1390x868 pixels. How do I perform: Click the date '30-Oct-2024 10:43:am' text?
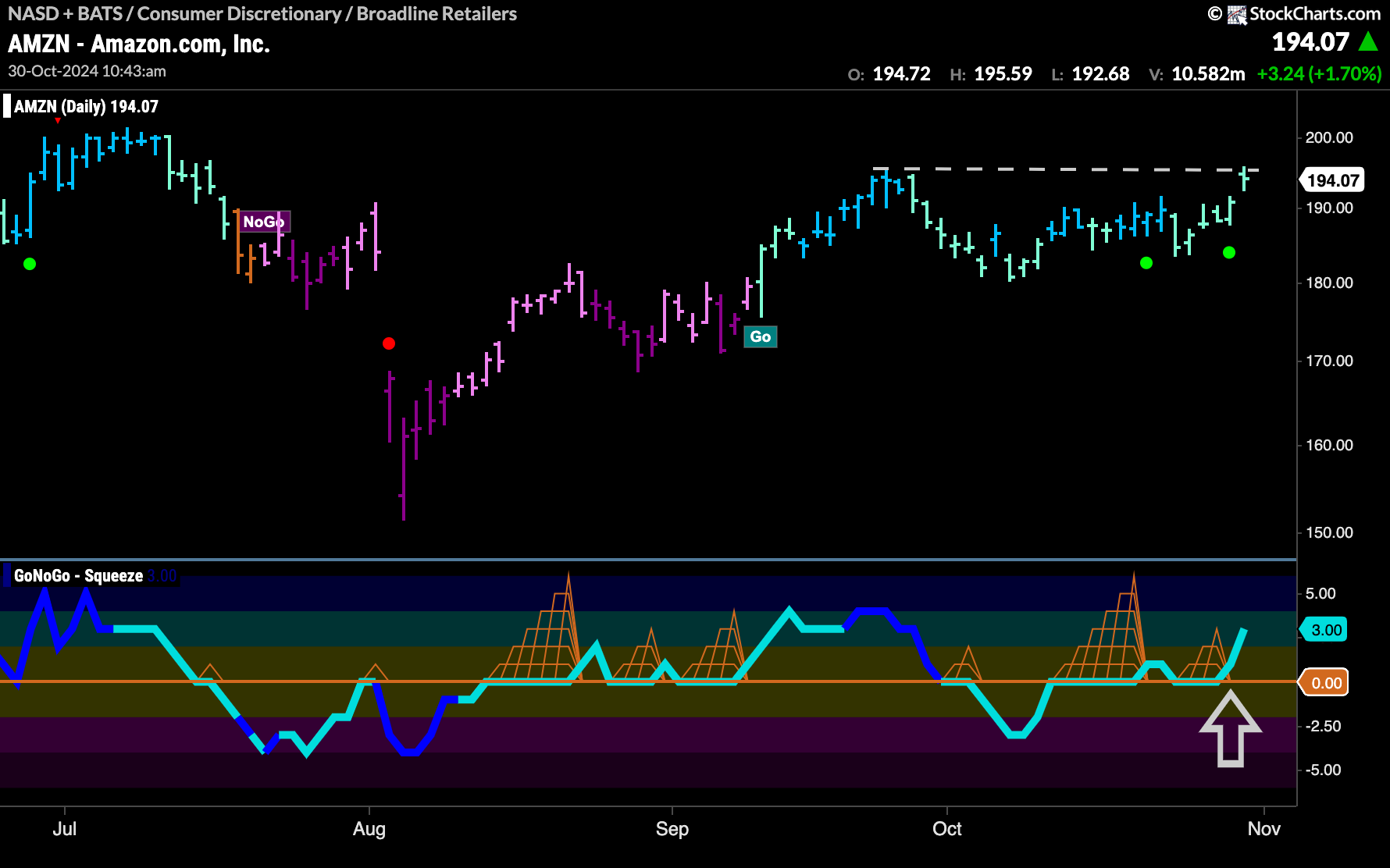point(87,71)
